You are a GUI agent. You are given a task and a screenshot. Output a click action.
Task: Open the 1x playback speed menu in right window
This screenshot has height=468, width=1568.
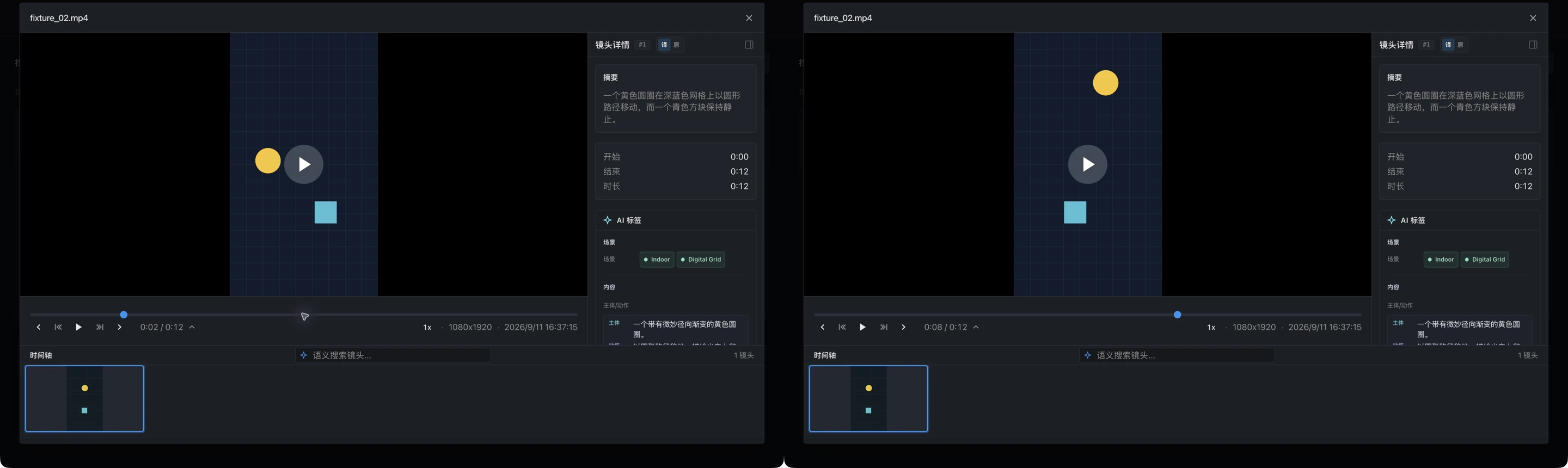(x=1211, y=328)
